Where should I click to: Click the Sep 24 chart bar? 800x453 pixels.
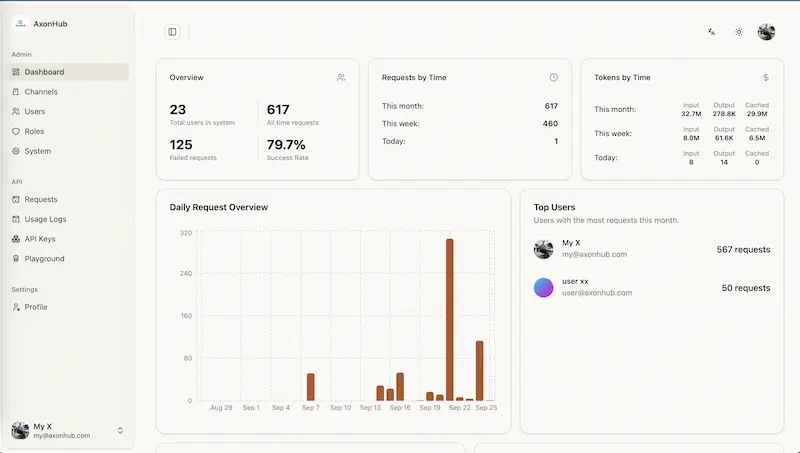pyautogui.click(x=480, y=371)
